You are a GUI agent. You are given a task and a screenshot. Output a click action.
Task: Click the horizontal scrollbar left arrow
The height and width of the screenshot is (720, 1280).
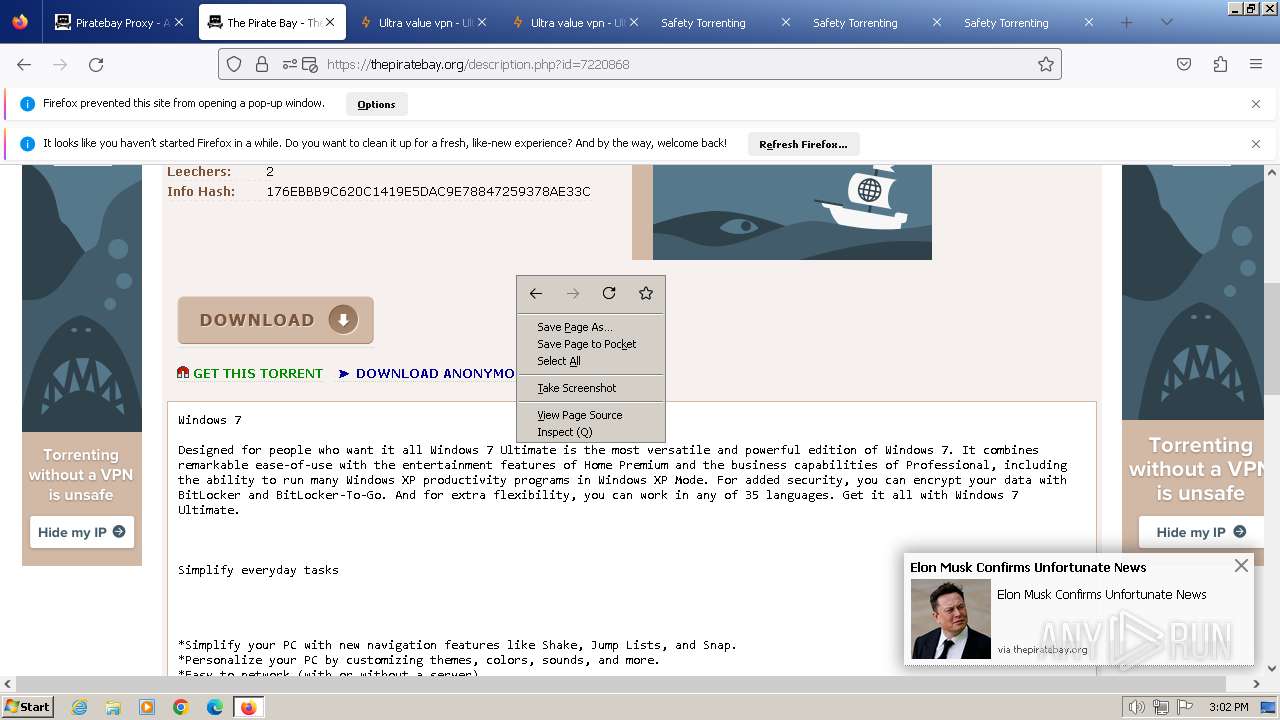pyautogui.click(x=7, y=684)
